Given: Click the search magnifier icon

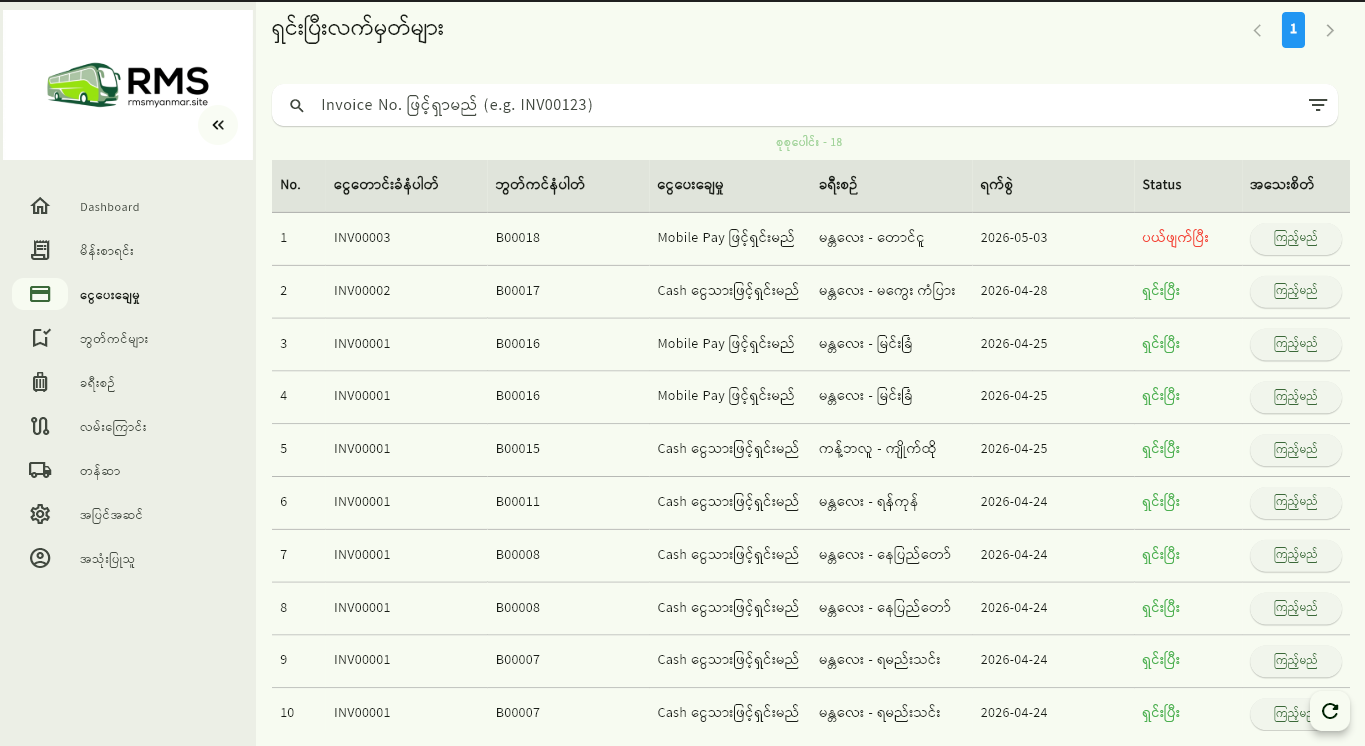Looking at the screenshot, I should tap(297, 105).
